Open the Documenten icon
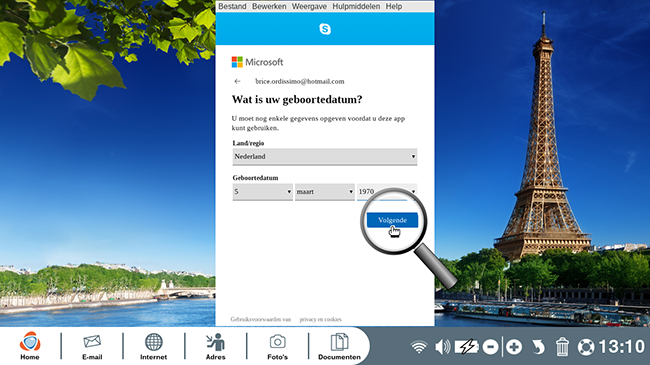 point(339,346)
